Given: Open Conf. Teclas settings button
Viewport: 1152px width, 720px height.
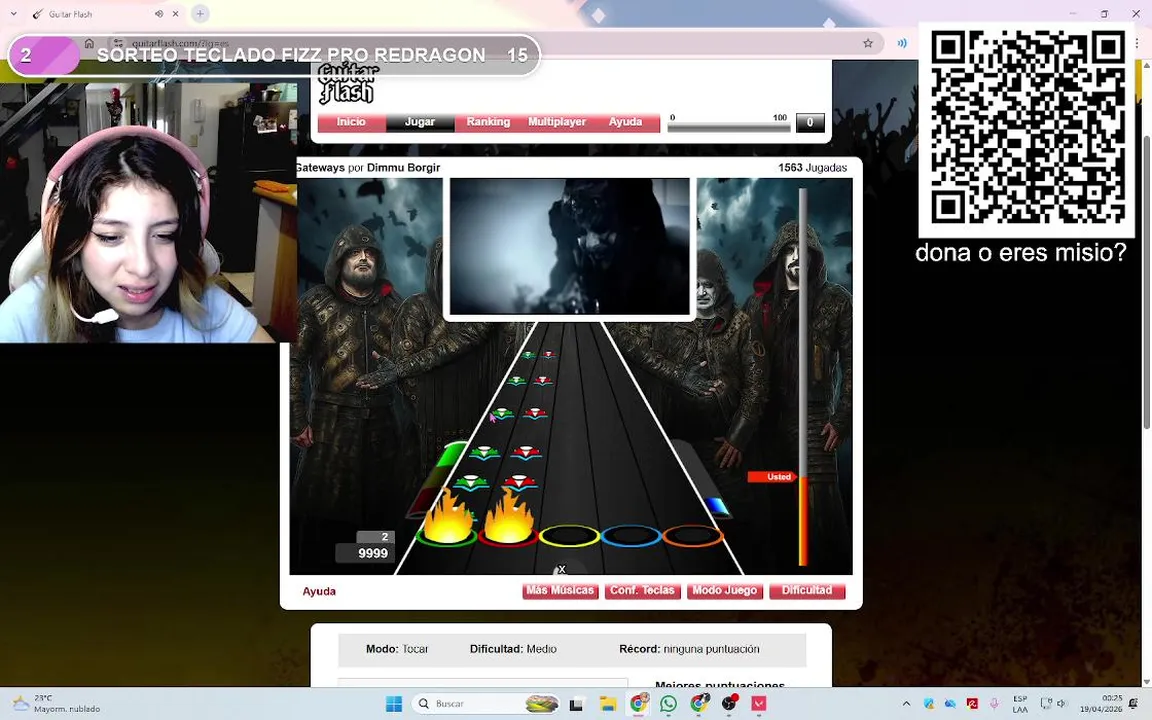Looking at the screenshot, I should click(x=642, y=591).
